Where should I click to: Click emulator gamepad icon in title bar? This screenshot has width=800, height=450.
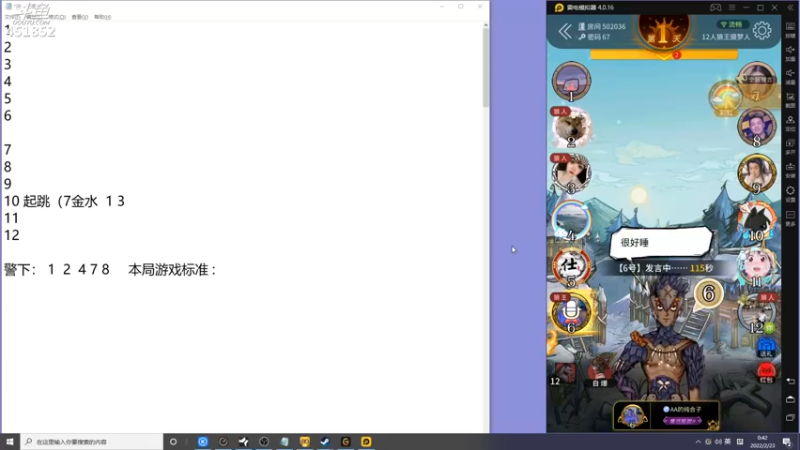715,8
